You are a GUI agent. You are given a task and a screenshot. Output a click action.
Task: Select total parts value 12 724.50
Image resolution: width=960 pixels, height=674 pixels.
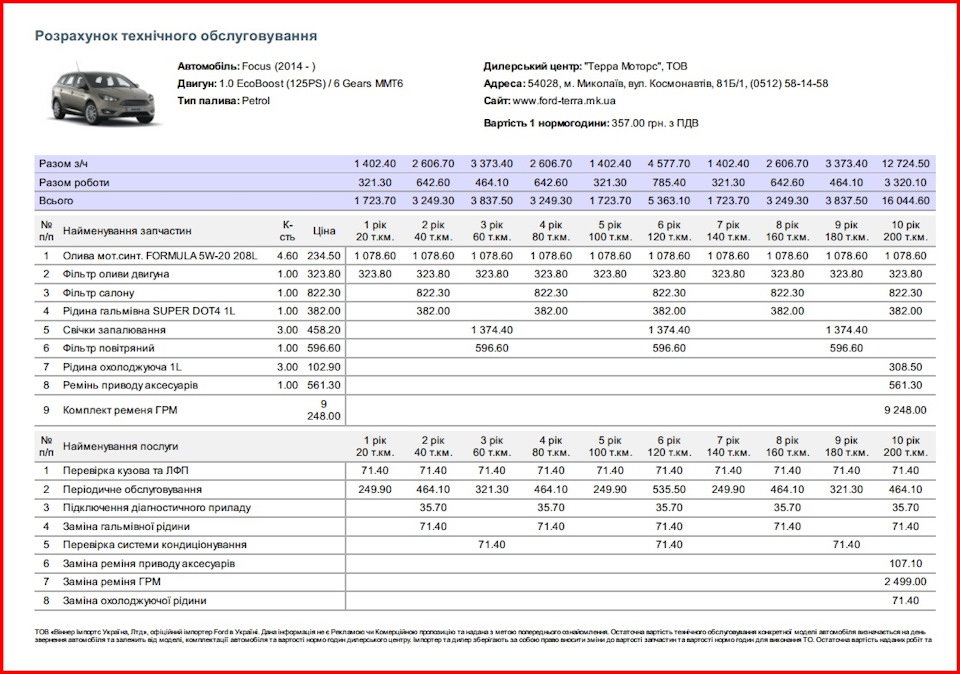(905, 163)
